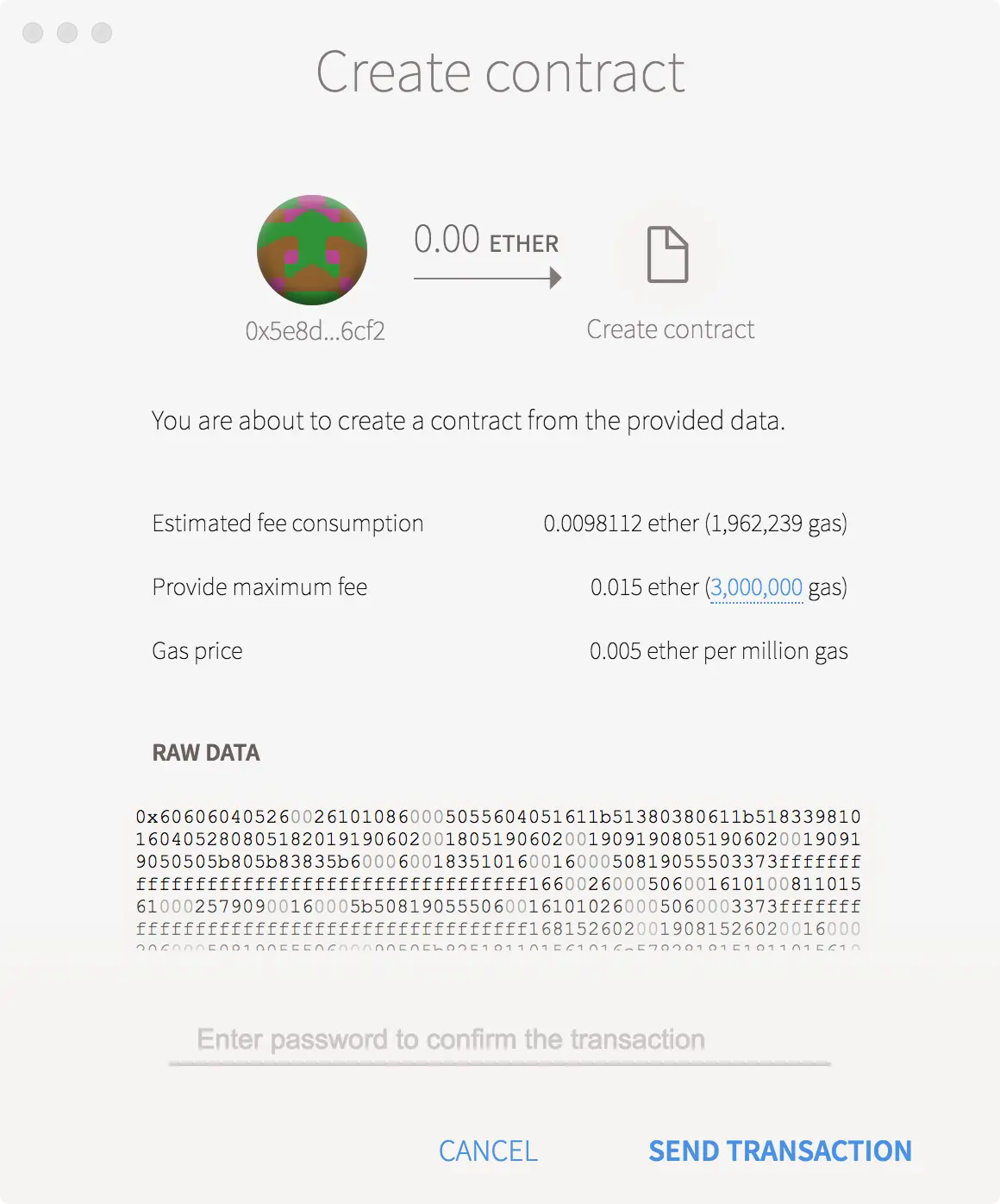Image resolution: width=1000 pixels, height=1204 pixels.
Task: Click the RAW DATA heading
Action: click(x=206, y=753)
